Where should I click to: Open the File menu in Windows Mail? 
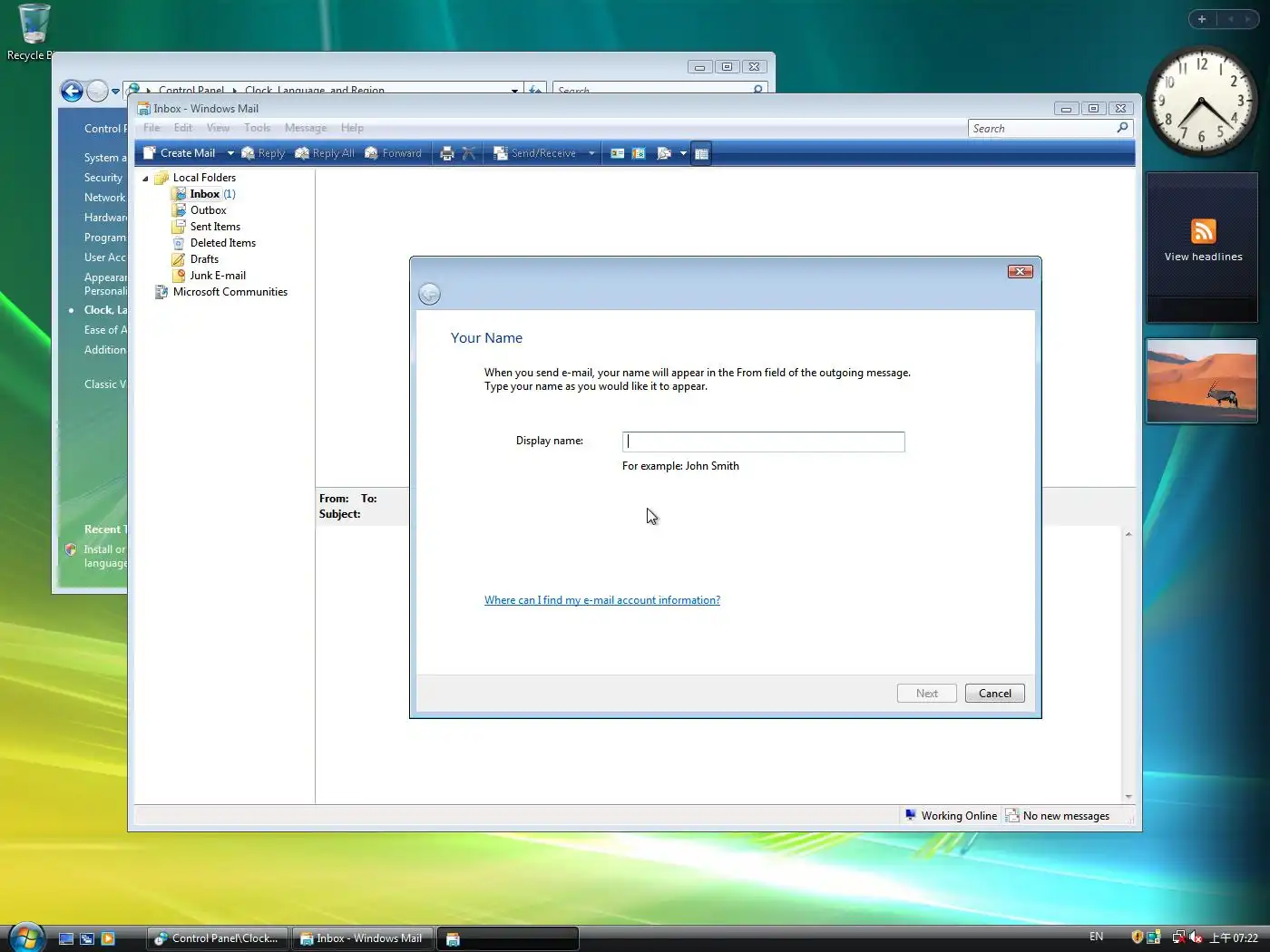[x=151, y=128]
